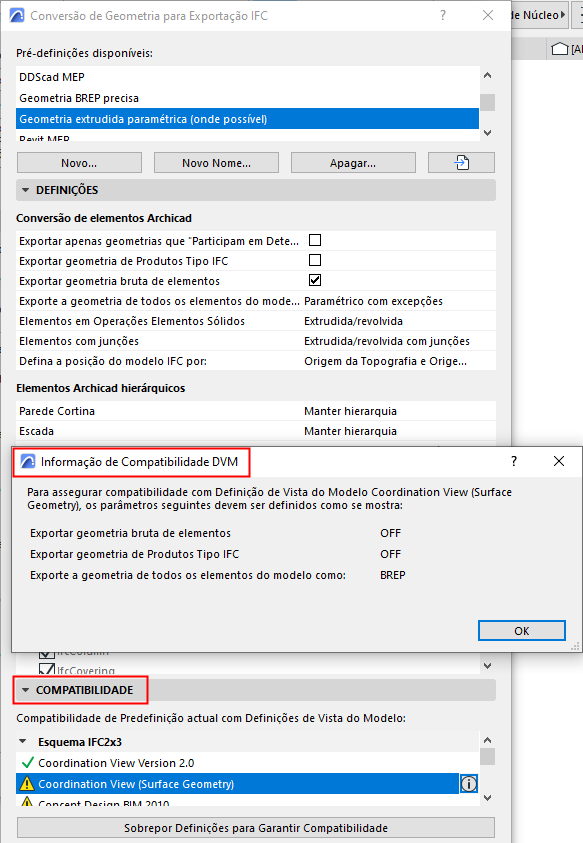
Task: Enable 'Exportar apenas geometrias que Participam' checkbox
Action: coord(315,240)
